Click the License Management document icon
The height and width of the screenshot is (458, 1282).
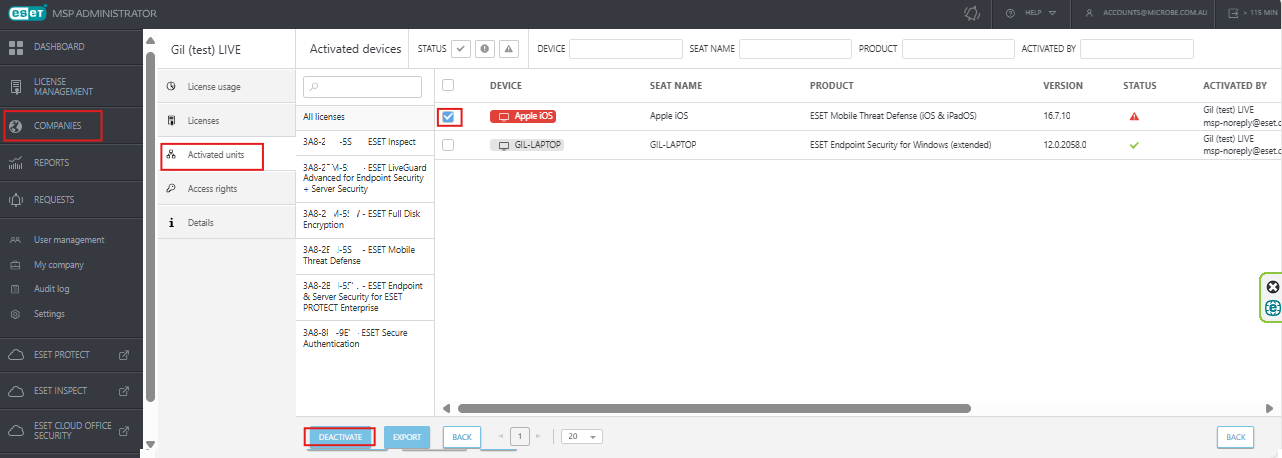pos(16,86)
